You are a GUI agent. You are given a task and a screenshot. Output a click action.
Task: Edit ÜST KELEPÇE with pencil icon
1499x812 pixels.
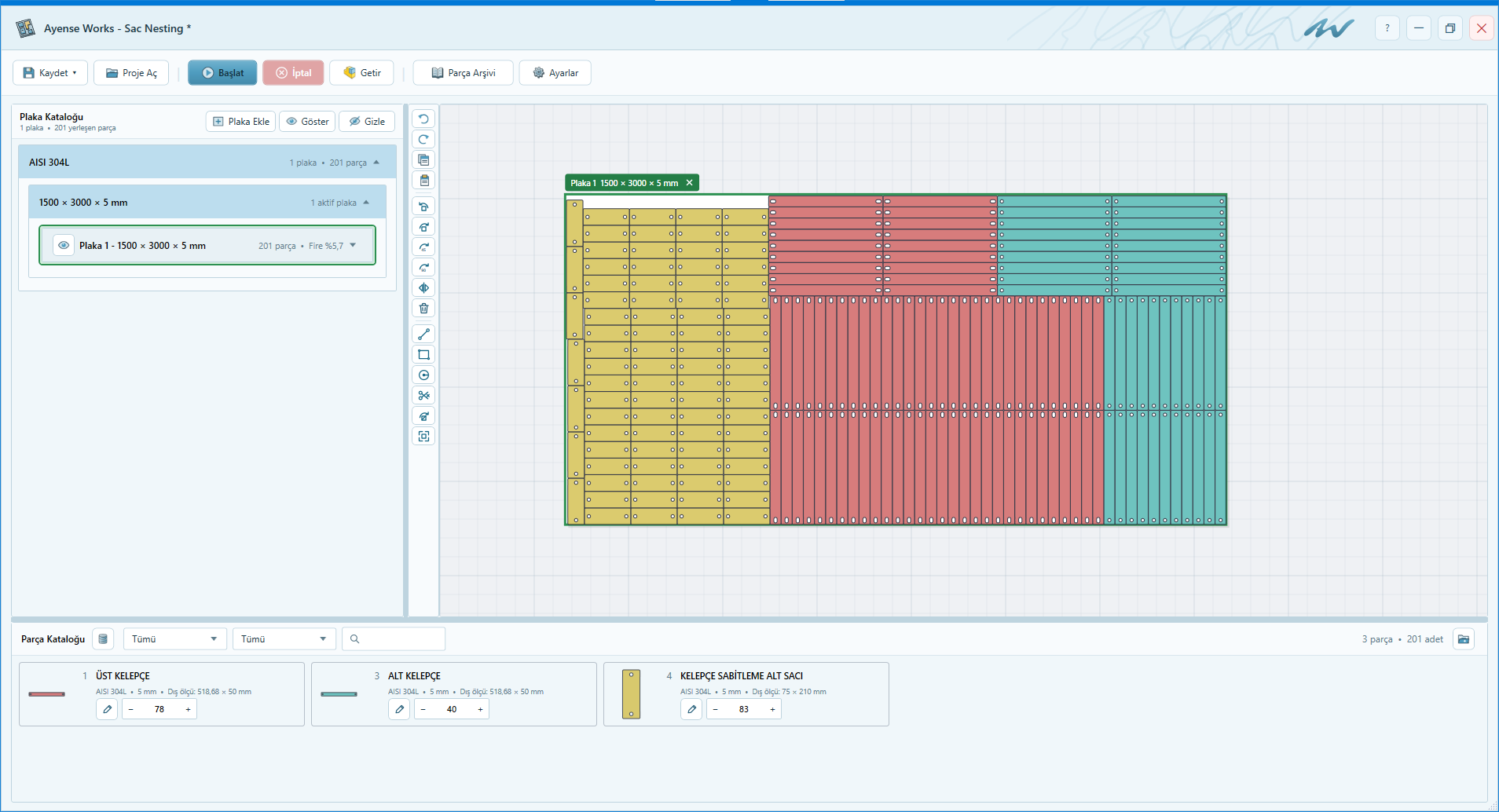(107, 709)
